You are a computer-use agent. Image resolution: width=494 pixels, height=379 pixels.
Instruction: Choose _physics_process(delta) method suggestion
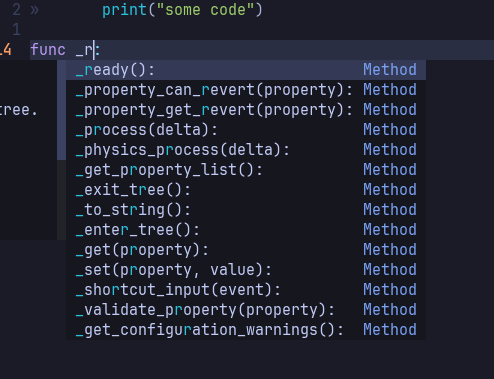(246, 150)
